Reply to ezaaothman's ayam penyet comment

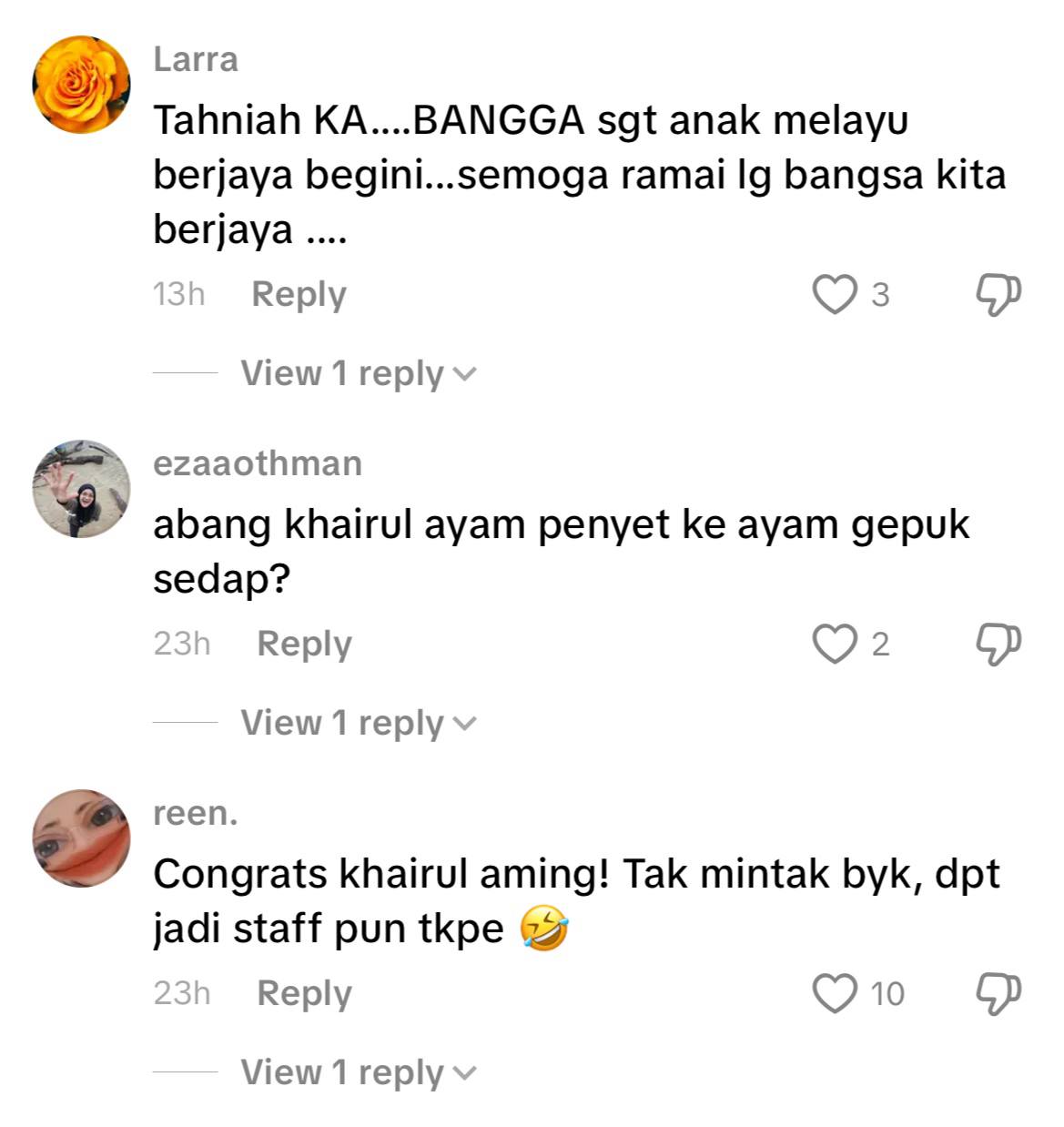[304, 645]
